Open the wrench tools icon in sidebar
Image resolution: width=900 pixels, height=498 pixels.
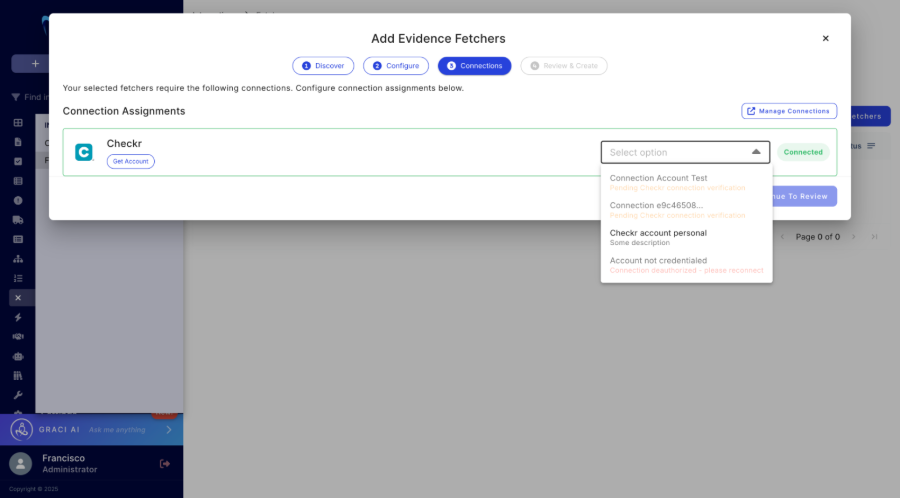pos(18,395)
